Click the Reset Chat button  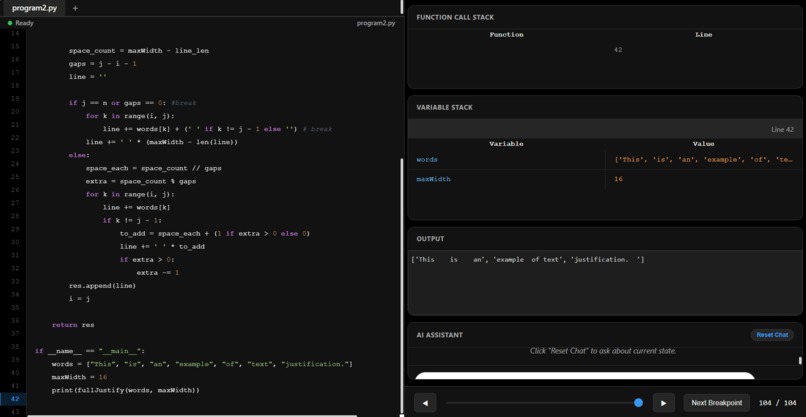click(772, 335)
